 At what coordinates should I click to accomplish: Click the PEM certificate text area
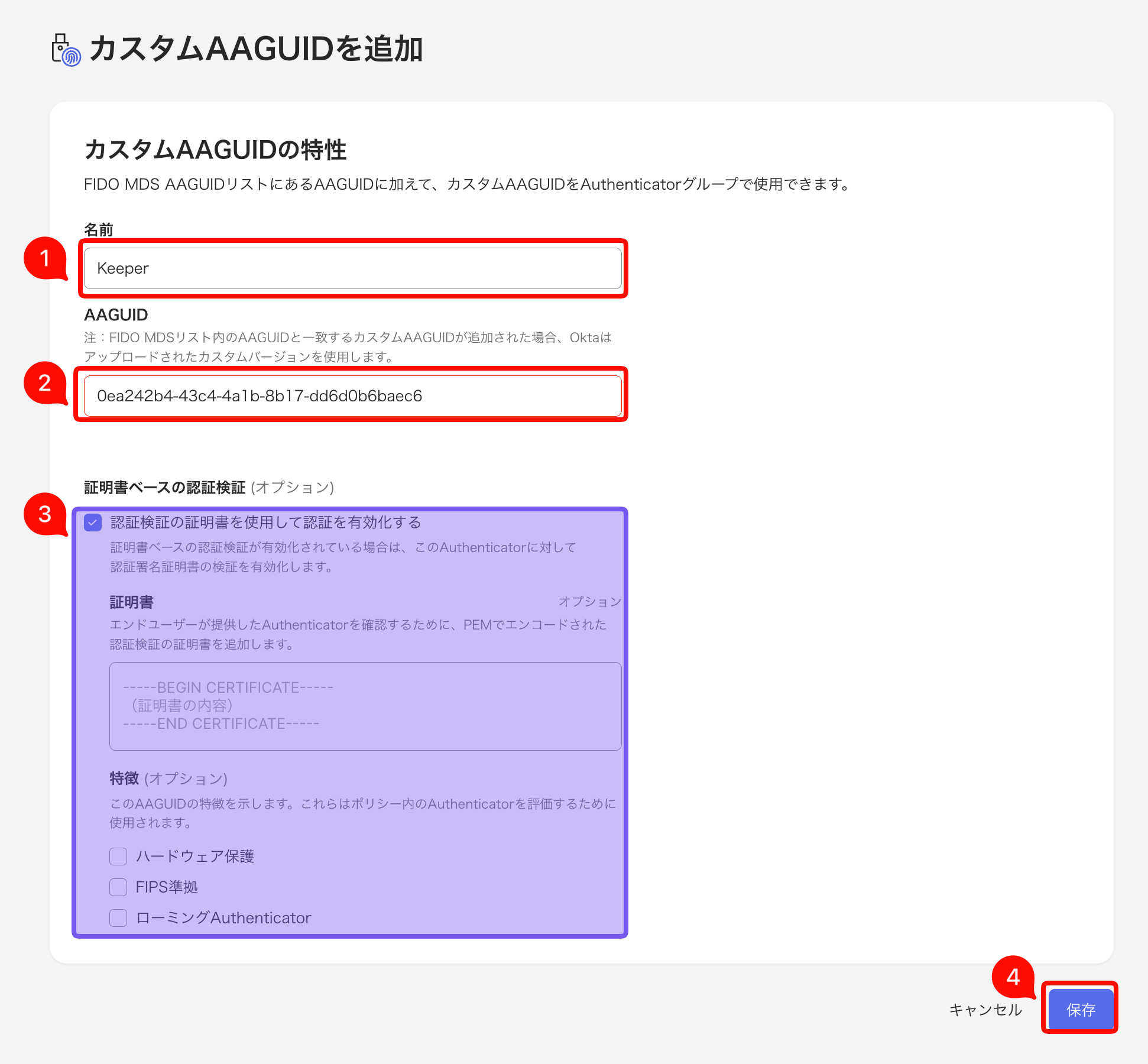365,705
